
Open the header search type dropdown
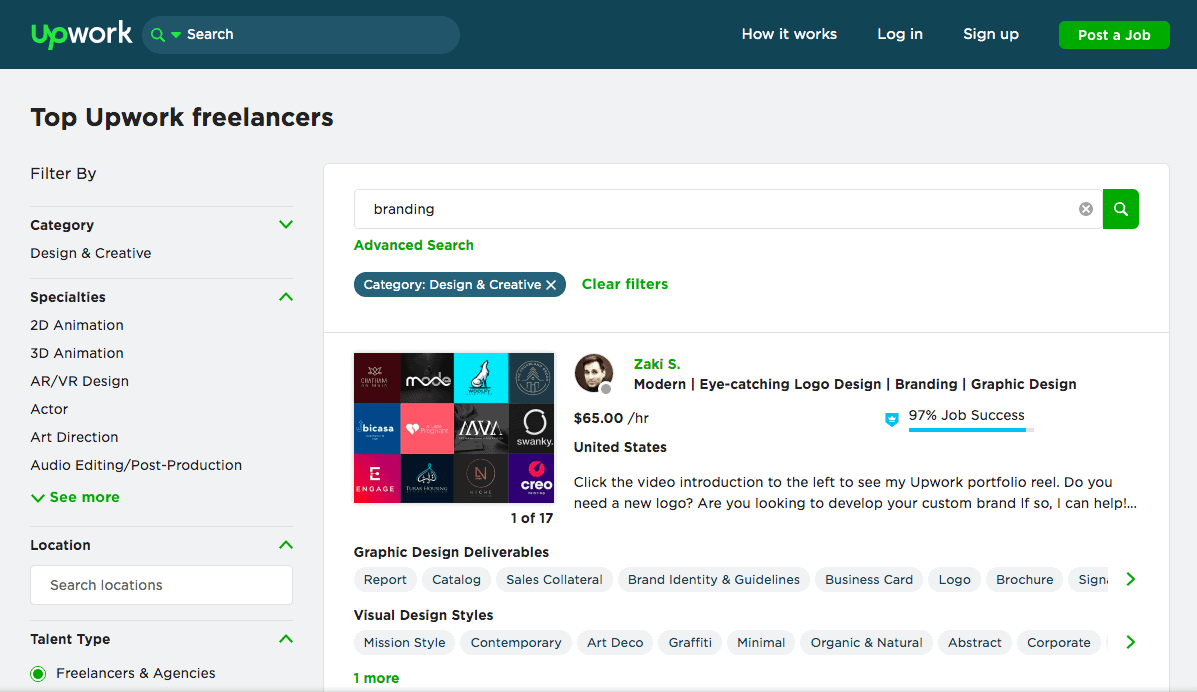coord(165,35)
